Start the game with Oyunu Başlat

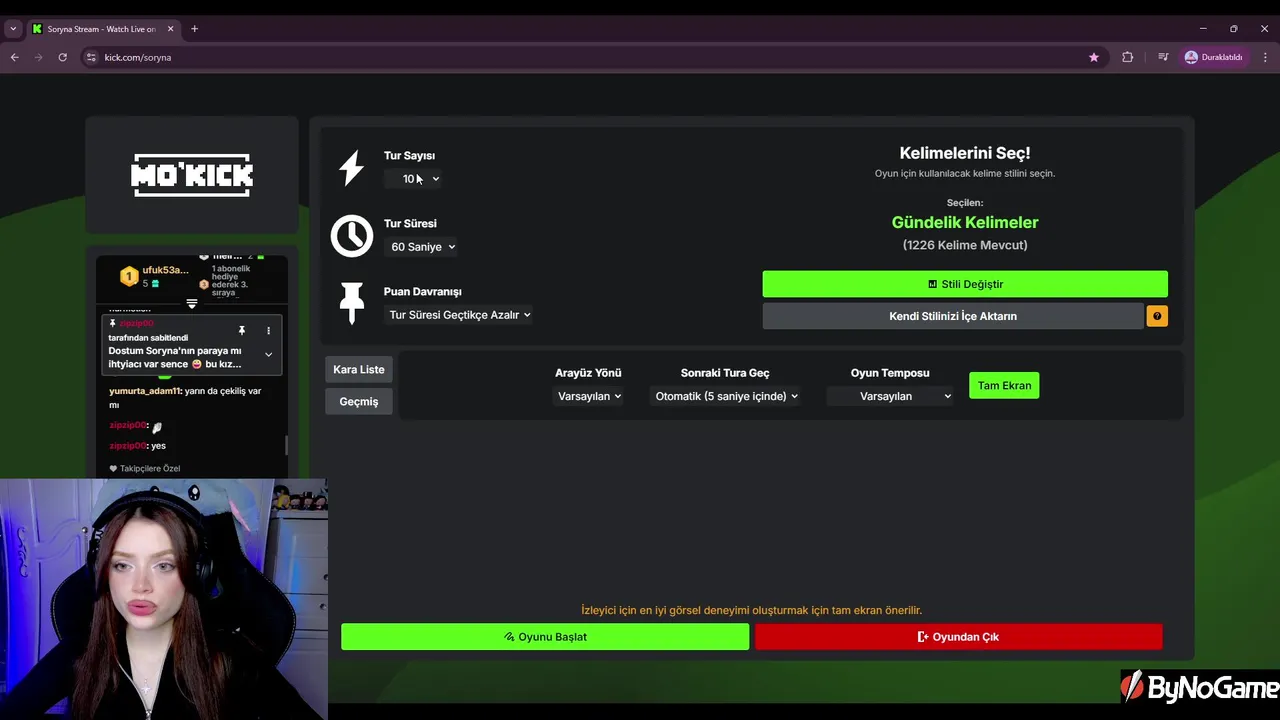545,637
